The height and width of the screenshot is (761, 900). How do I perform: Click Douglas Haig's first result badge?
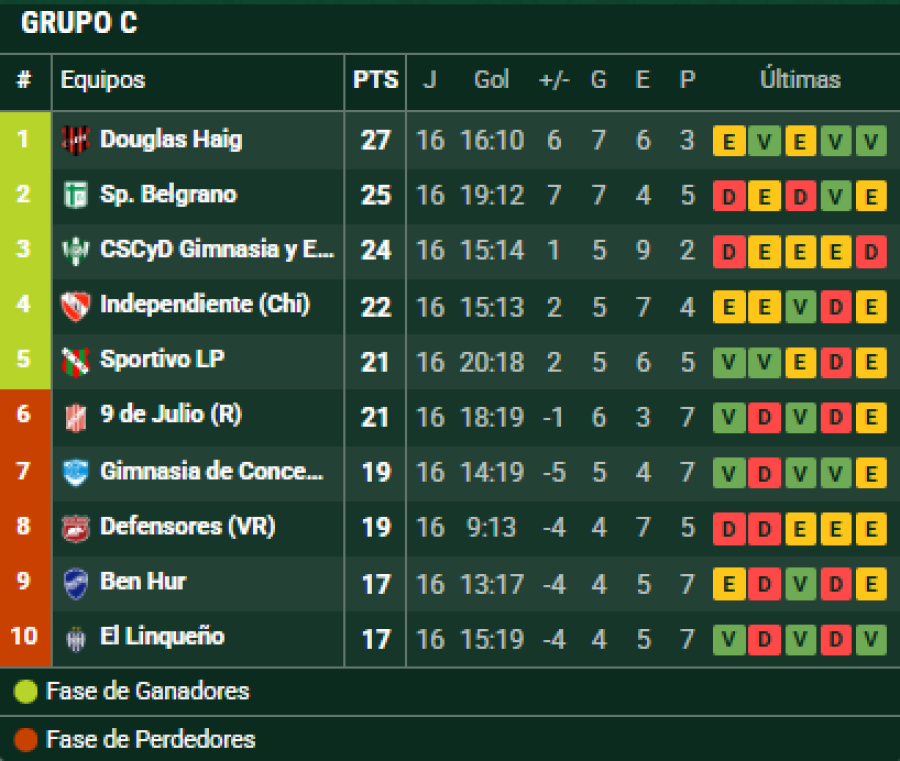[x=729, y=141]
